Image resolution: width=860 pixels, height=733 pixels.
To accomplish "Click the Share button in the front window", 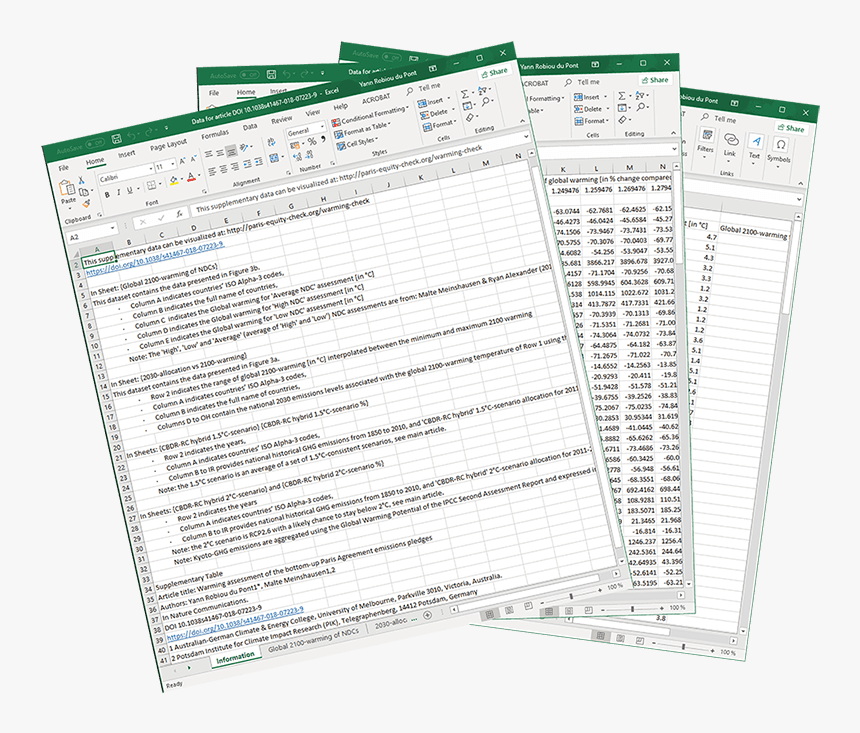I will [x=494, y=72].
